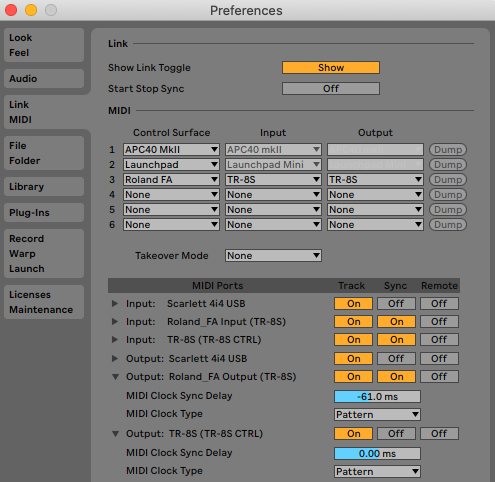Screen dimensions: 495x482
Task: Open the Look Feel preferences tab
Action: (x=44, y=45)
